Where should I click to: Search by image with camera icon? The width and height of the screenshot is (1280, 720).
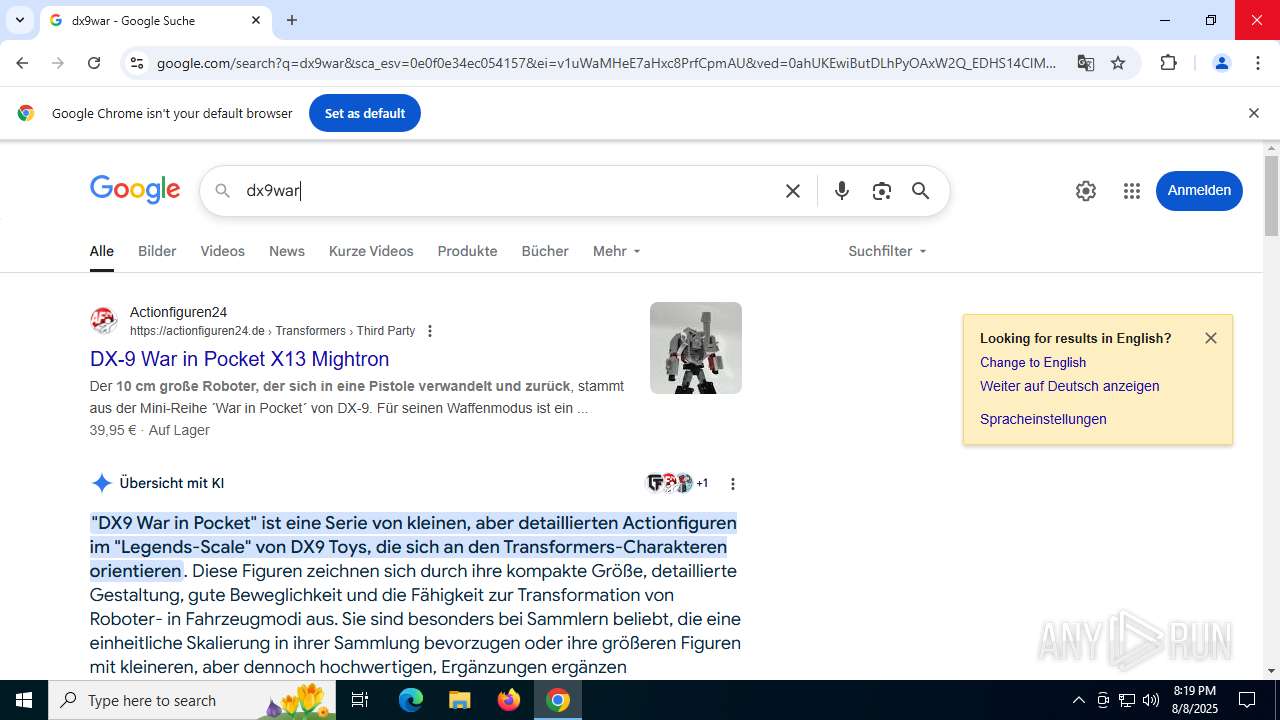click(881, 191)
